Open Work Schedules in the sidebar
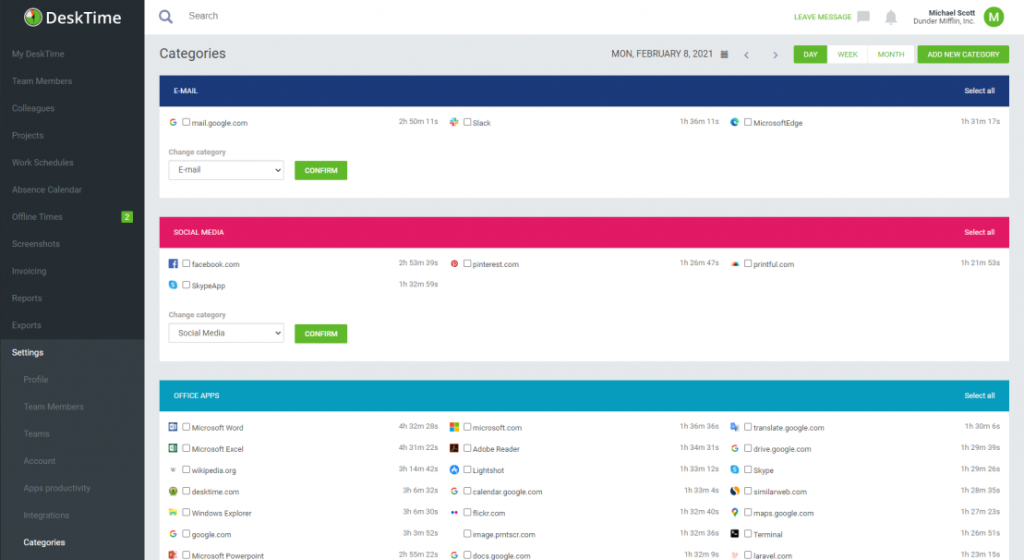The height and width of the screenshot is (560, 1024). 42,162
